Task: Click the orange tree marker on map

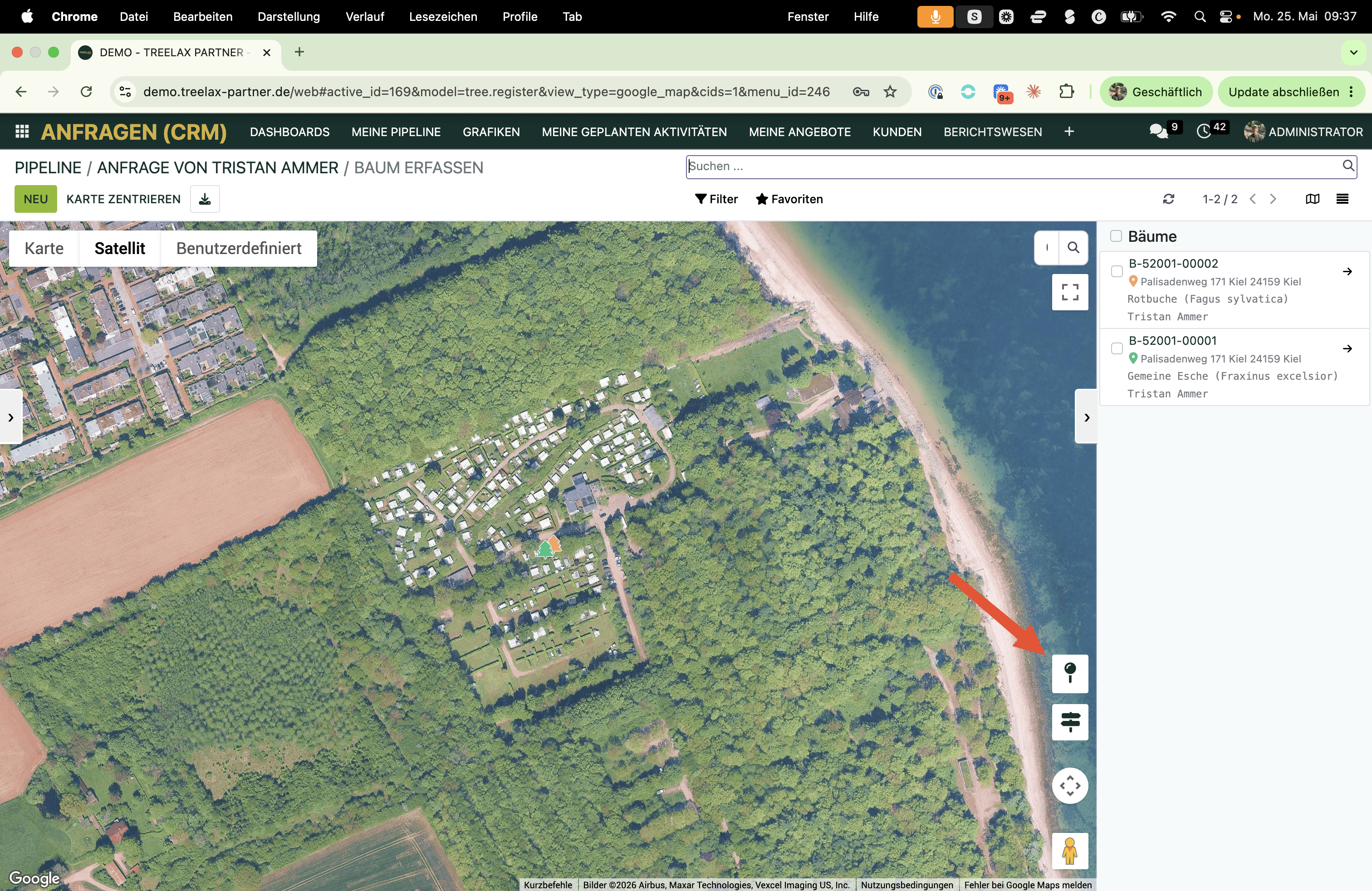Action: click(555, 543)
